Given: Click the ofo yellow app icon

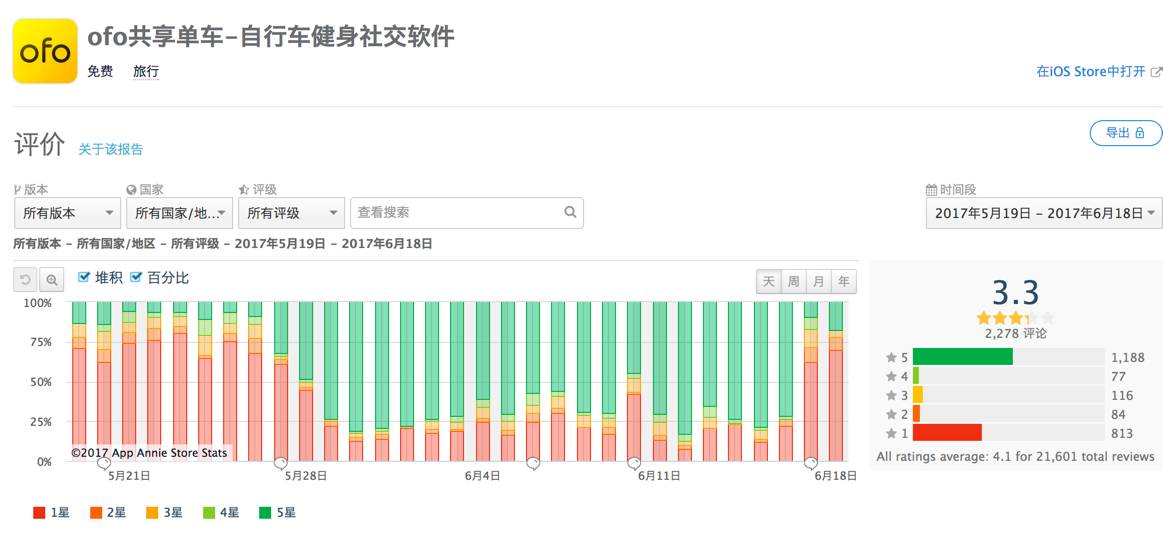Looking at the screenshot, I should 45,50.
